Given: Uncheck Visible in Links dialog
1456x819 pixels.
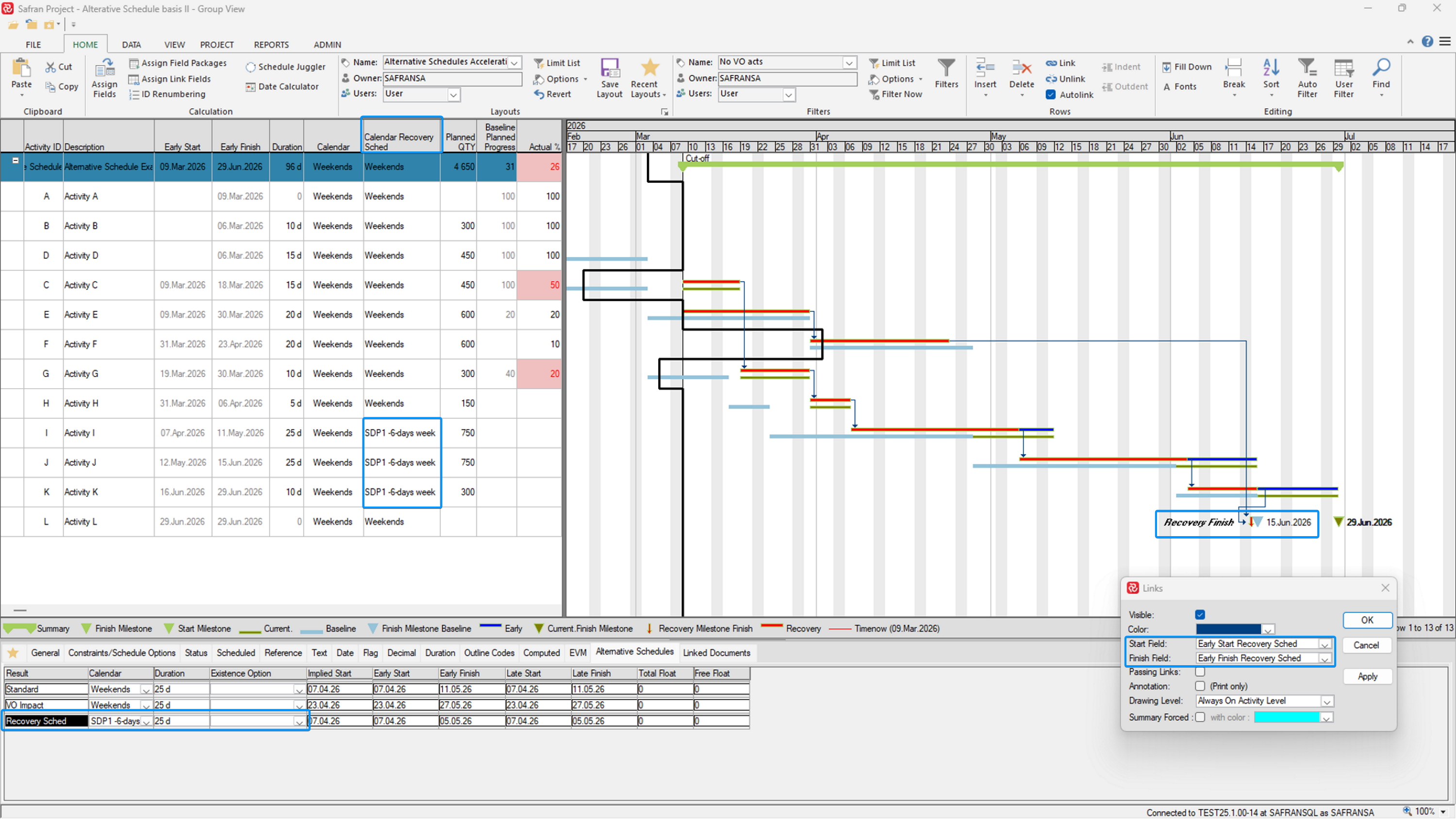Looking at the screenshot, I should (x=1200, y=615).
